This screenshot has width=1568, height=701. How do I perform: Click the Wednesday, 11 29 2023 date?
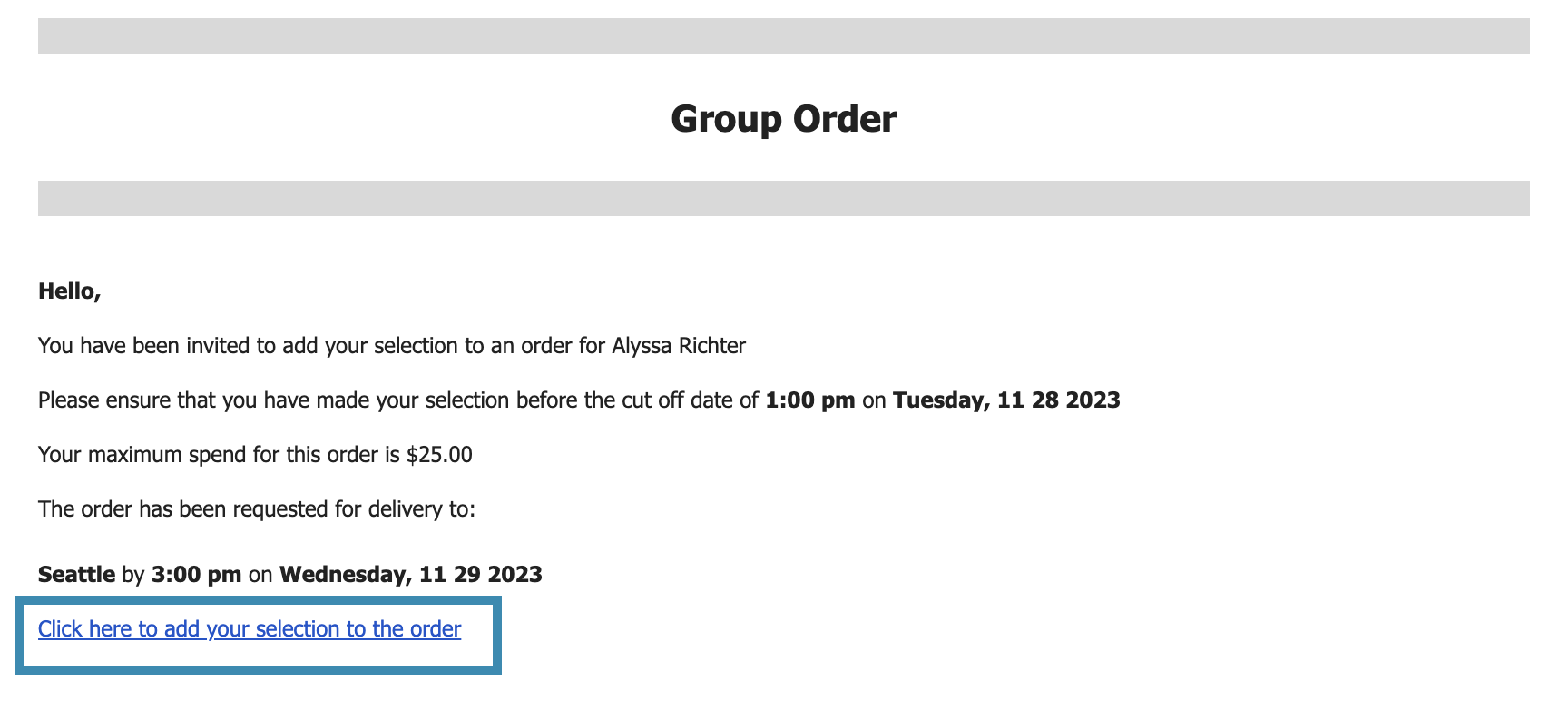411,575
